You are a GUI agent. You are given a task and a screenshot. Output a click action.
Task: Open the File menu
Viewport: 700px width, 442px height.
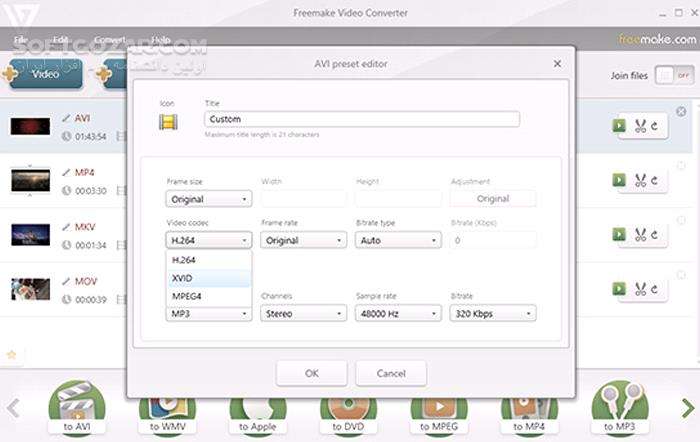[x=21, y=40]
